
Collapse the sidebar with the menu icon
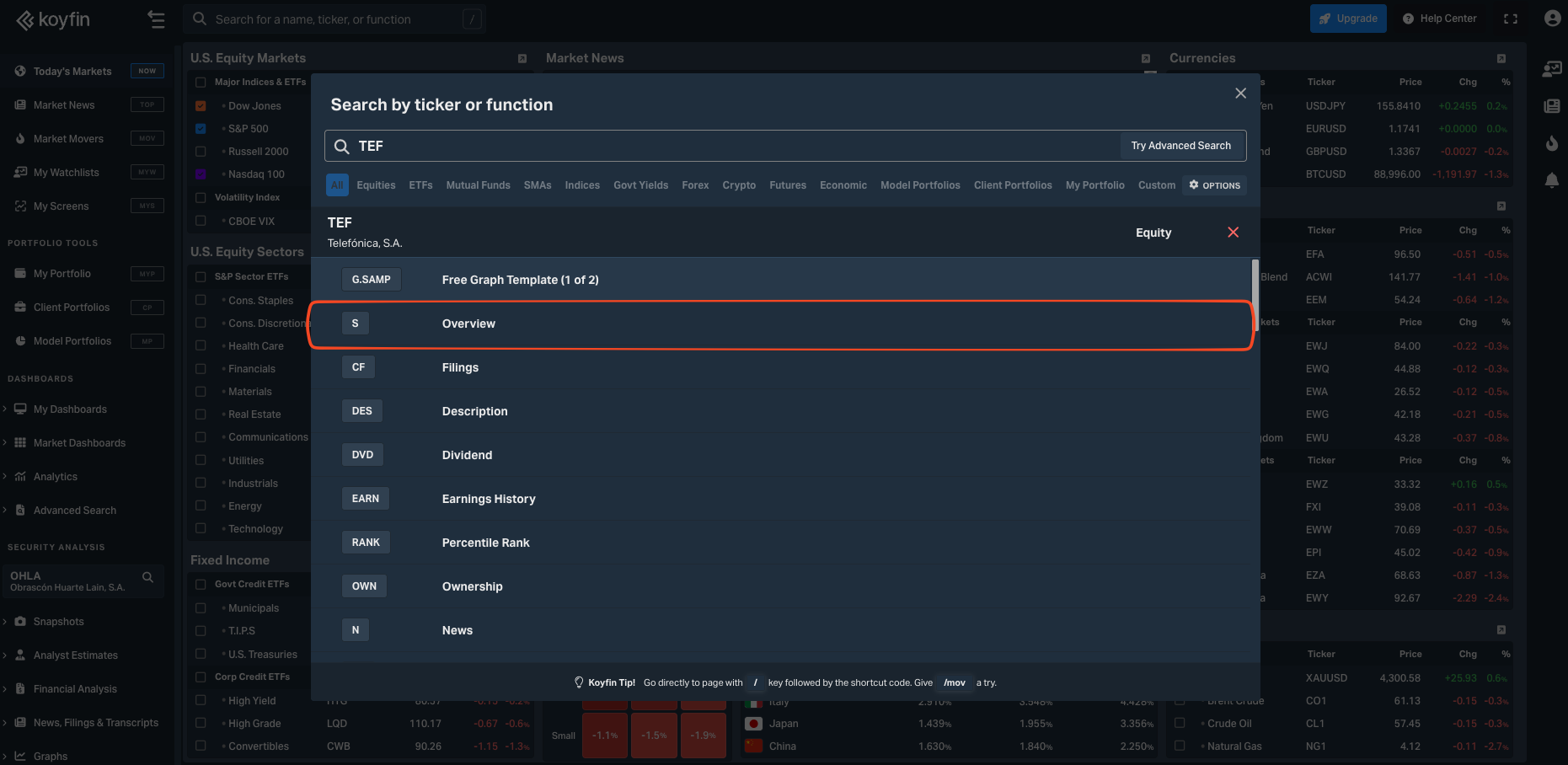156,19
